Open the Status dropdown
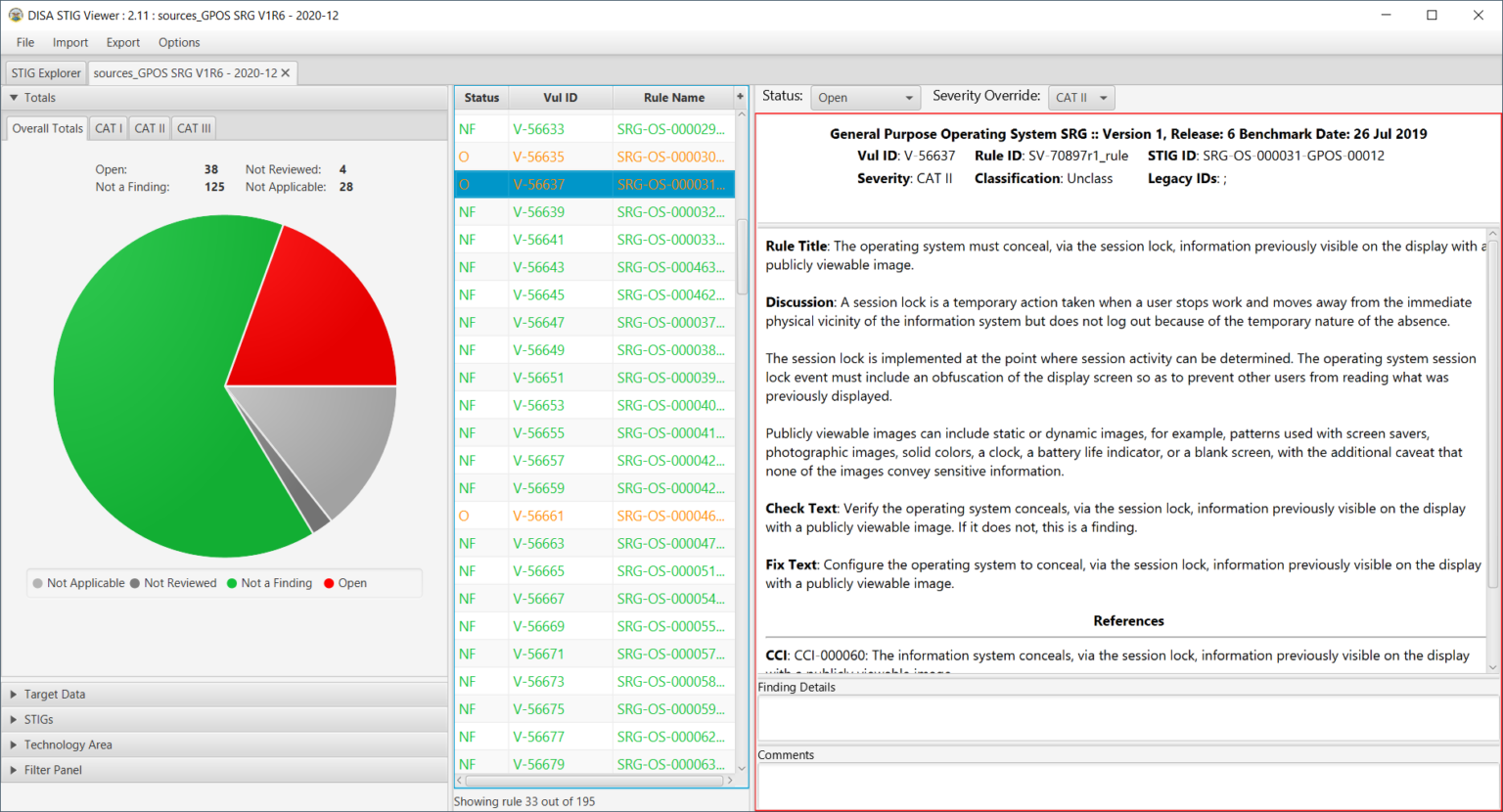This screenshot has width=1503, height=812. 865,97
